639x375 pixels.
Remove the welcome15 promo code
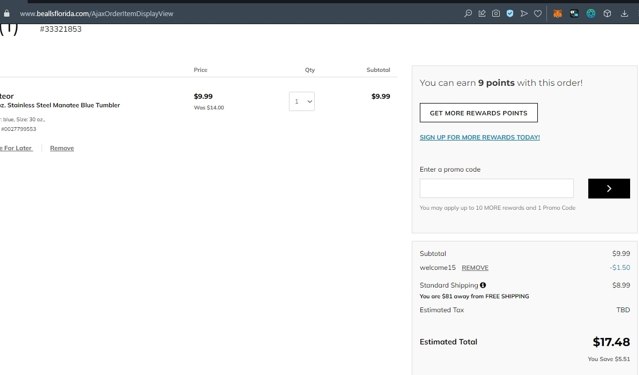475,268
